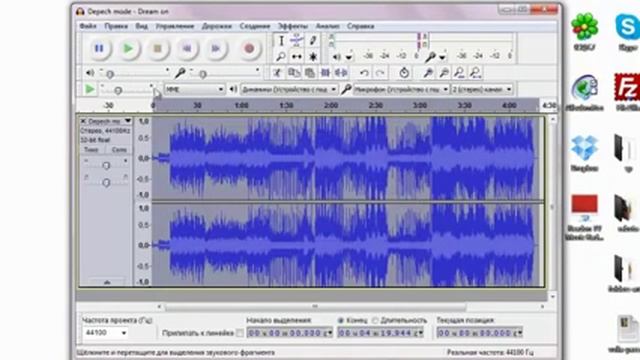Screen dimensions: 640x360
Task: Open the Справка menu
Action: coord(361,26)
